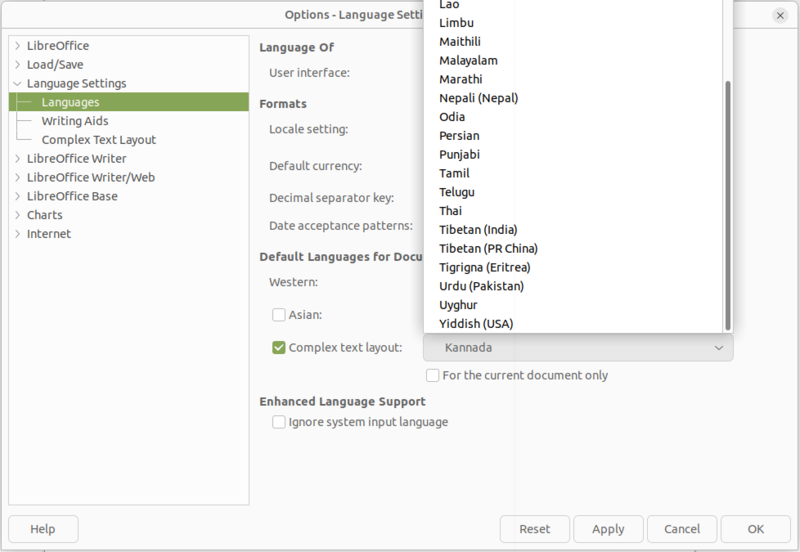Select Urdu (Pakistan) language entry
The image size is (800, 552).
pyautogui.click(x=573, y=287)
